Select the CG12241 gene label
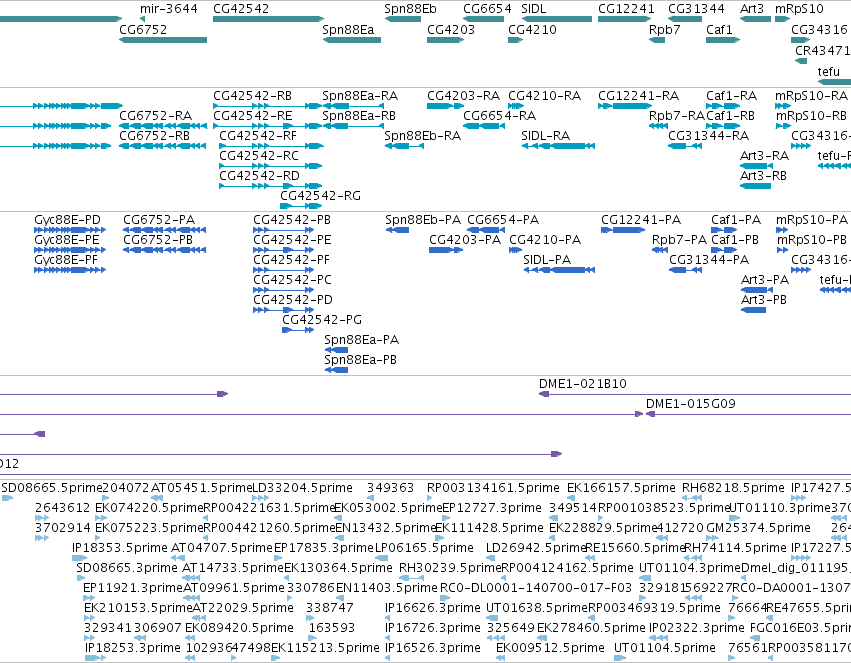Viewport: 851px width, 663px height. 626,9
